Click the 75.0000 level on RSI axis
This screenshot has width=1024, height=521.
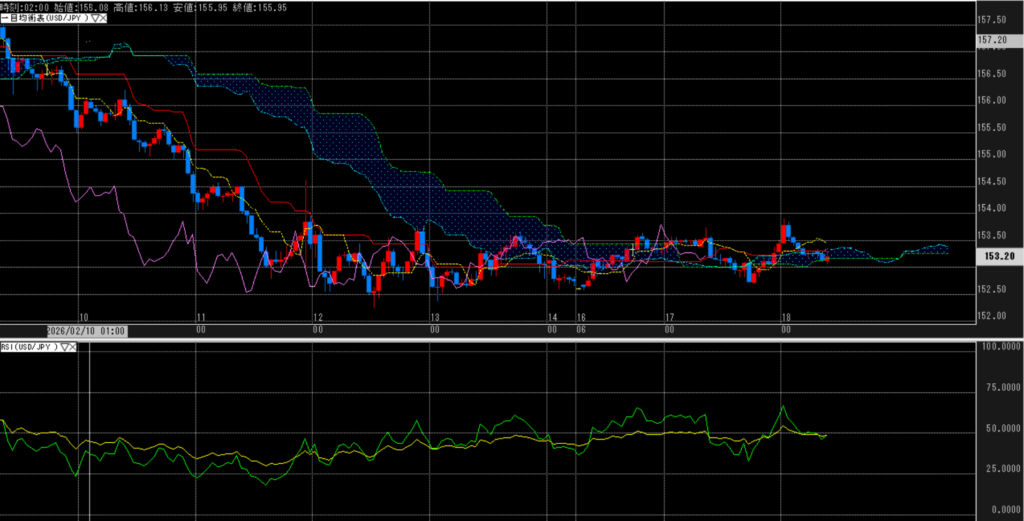(x=996, y=387)
